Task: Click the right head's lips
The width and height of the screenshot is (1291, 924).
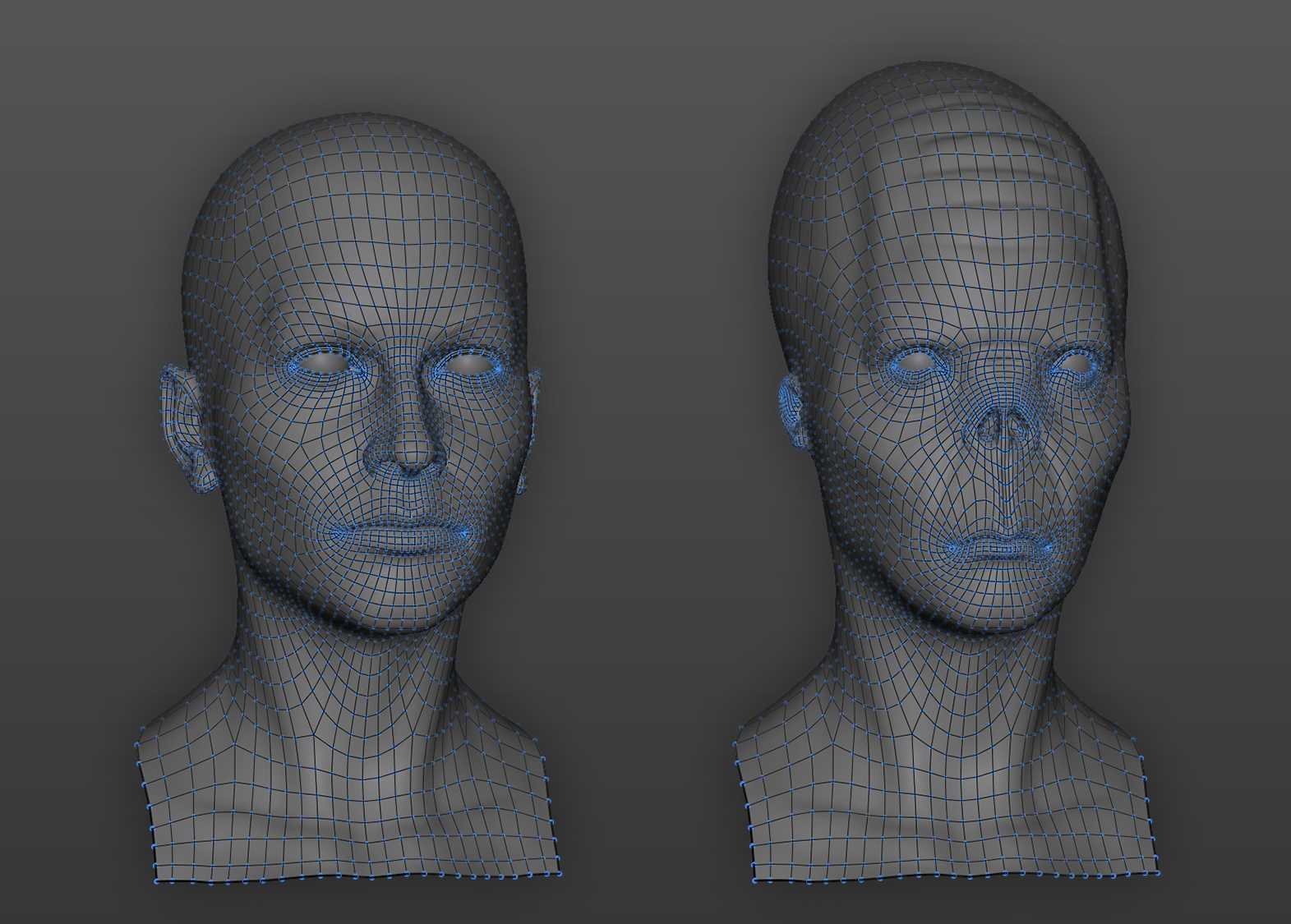Action: pyautogui.click(x=998, y=545)
